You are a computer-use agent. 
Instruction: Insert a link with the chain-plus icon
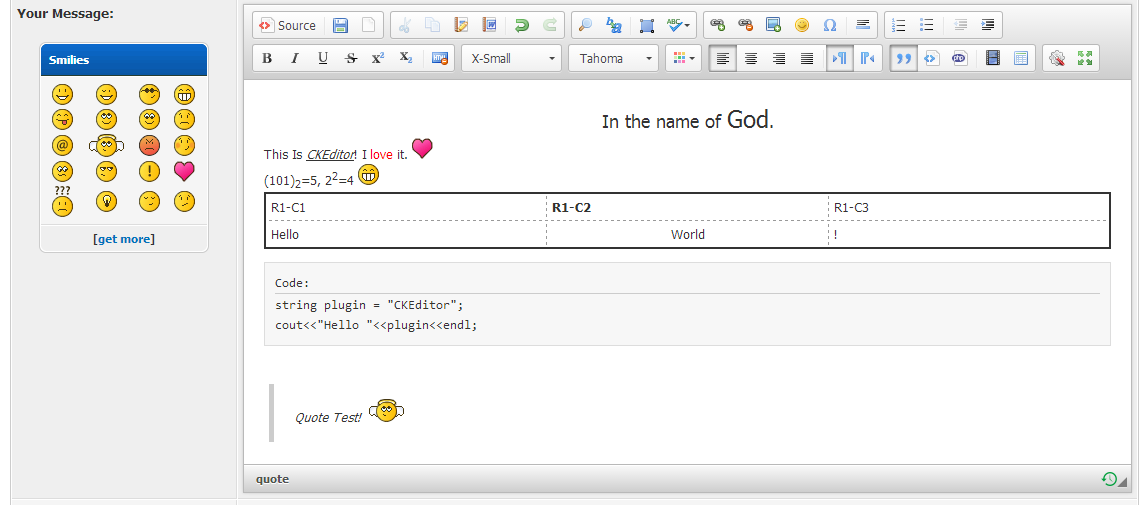point(717,26)
